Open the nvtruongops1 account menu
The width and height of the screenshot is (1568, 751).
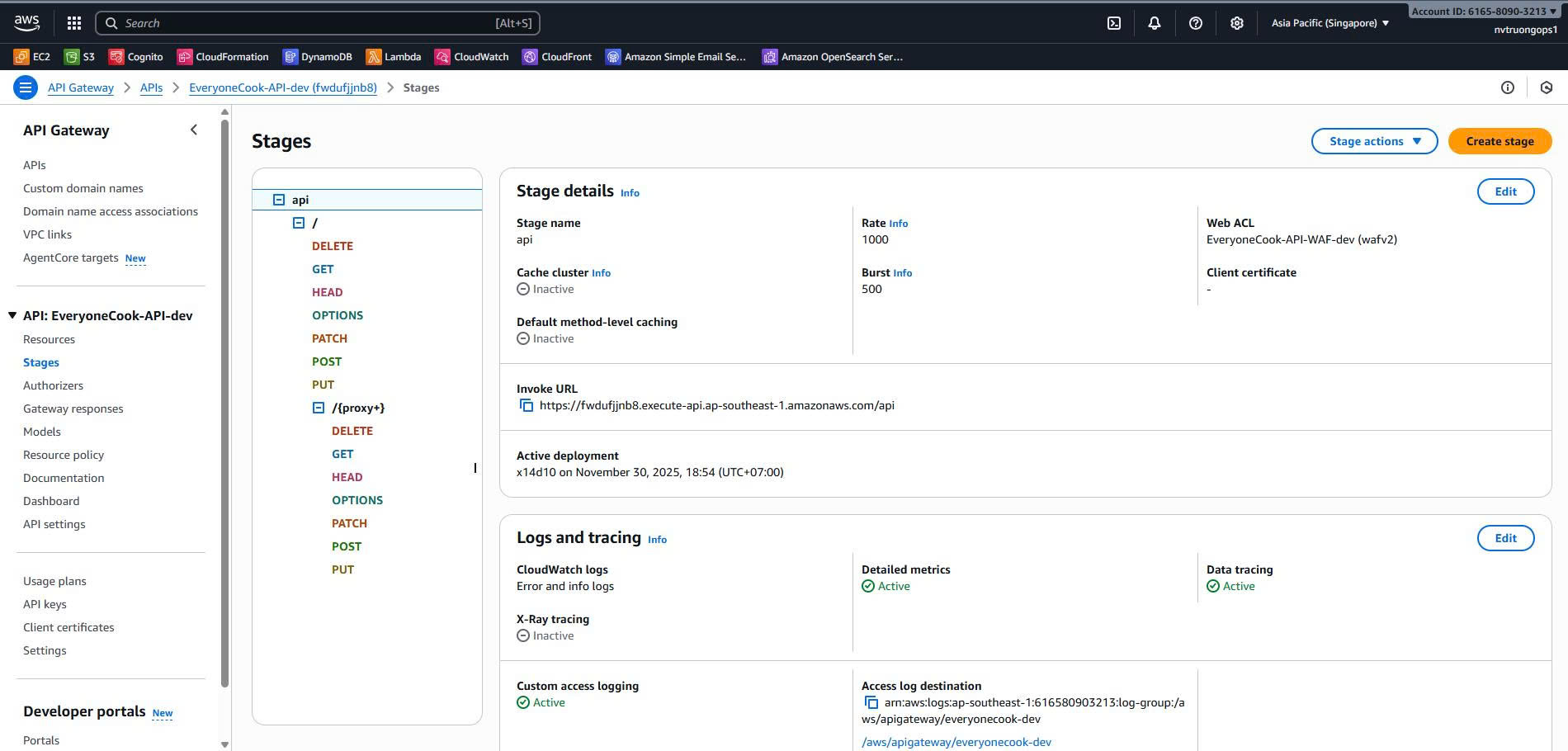coord(1525,30)
